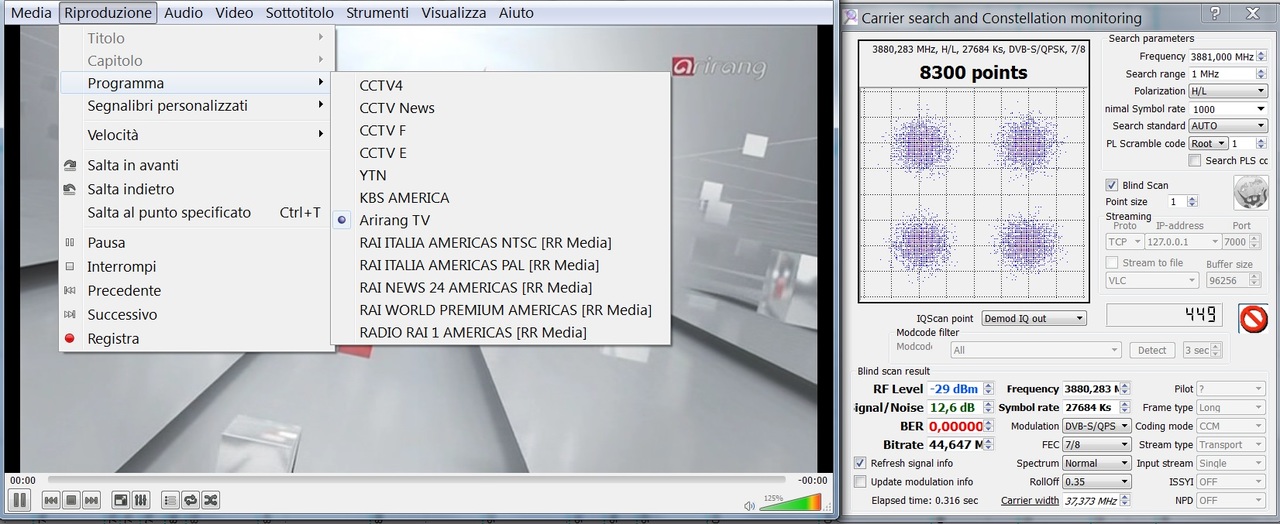
Task: Select the CCTV4 program
Action: point(500,85)
